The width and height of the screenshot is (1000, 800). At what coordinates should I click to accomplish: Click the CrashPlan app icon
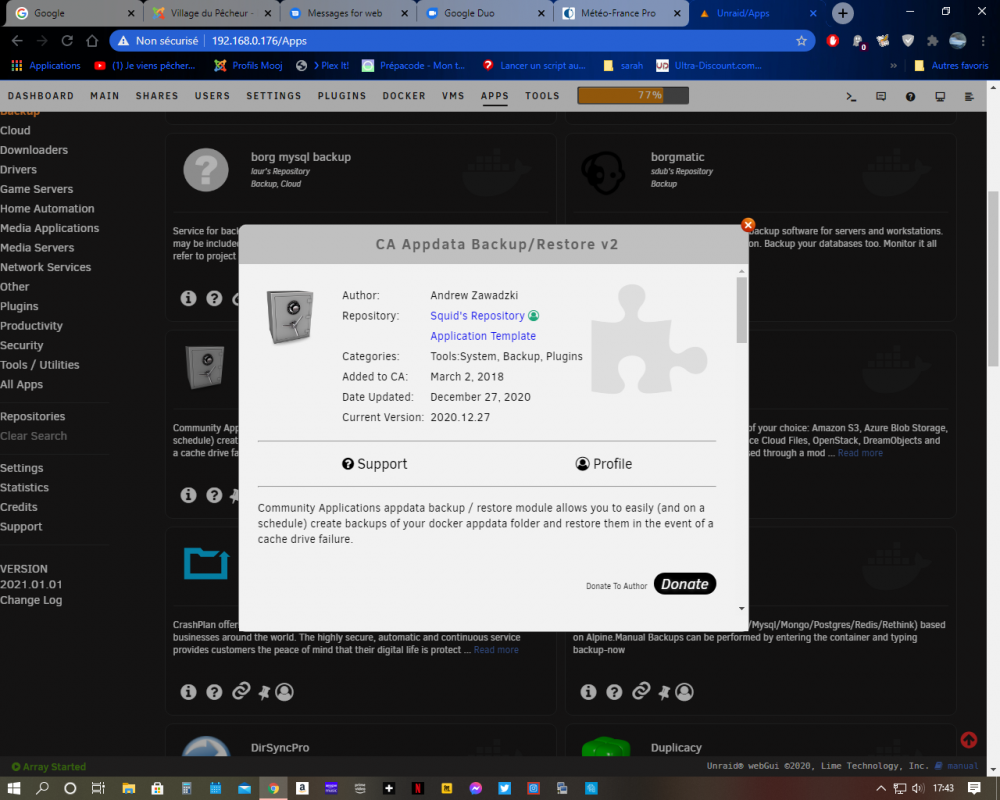[x=206, y=563]
